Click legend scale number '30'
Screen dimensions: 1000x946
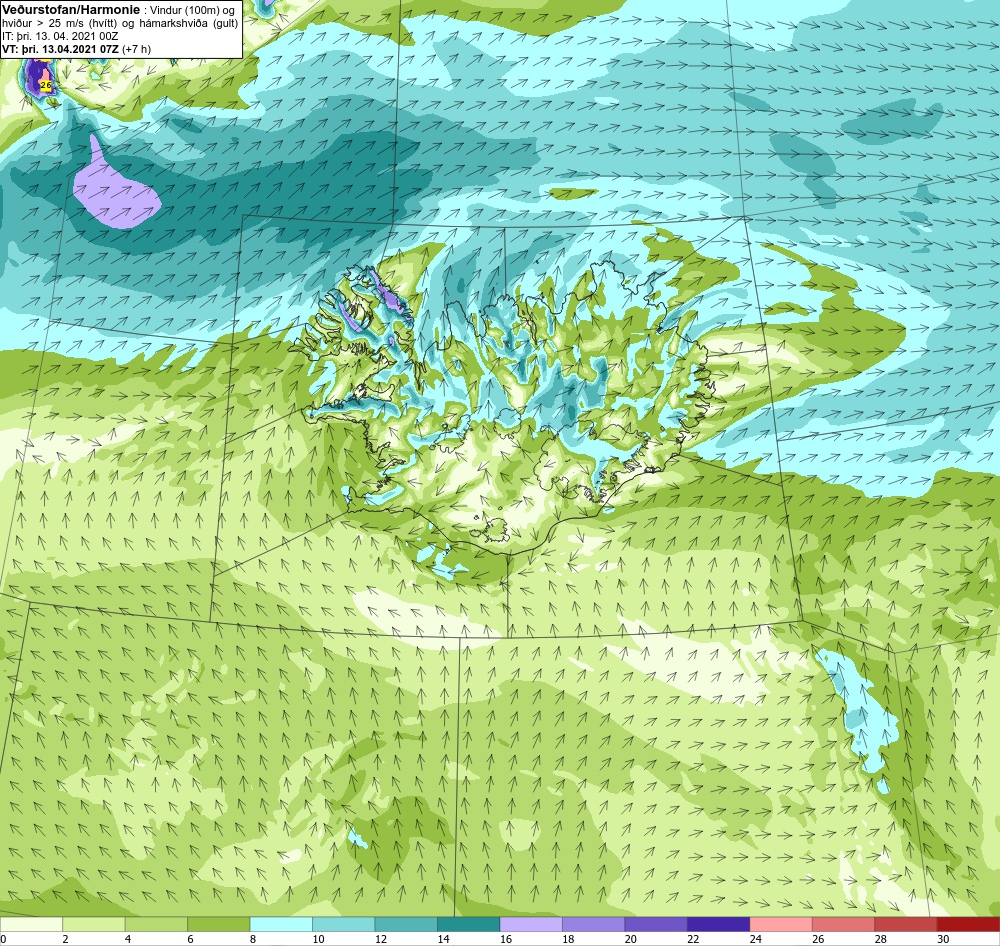pos(943,938)
